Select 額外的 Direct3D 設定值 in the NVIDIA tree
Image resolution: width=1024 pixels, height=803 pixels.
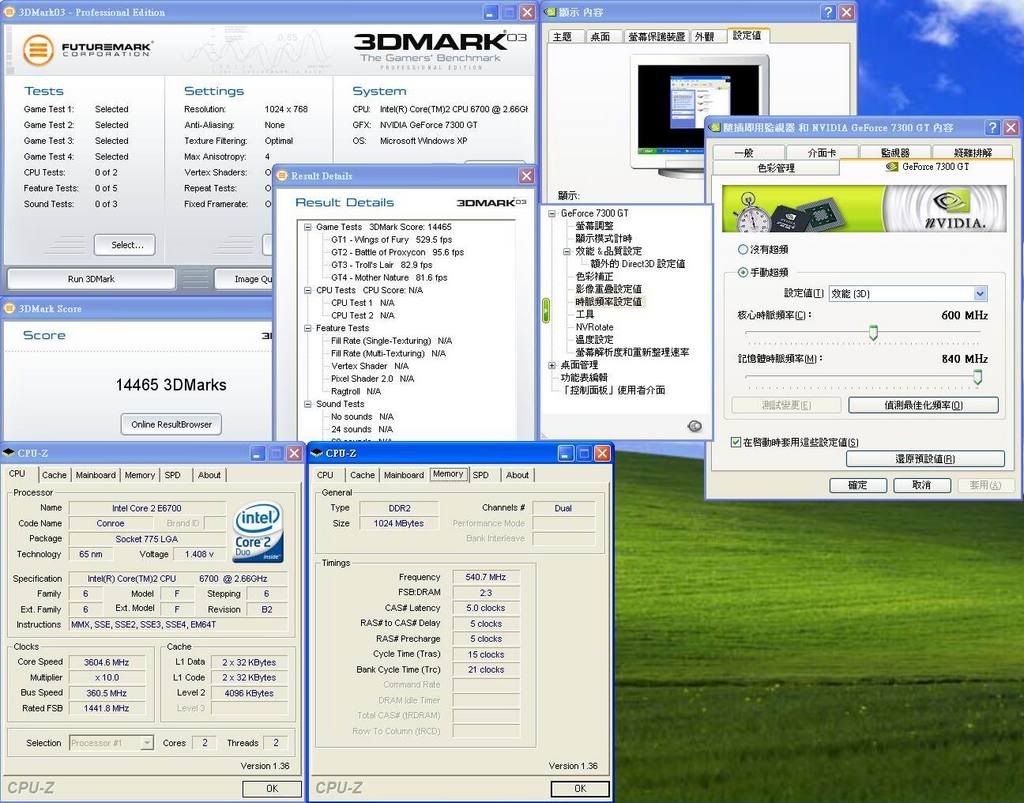pos(637,264)
